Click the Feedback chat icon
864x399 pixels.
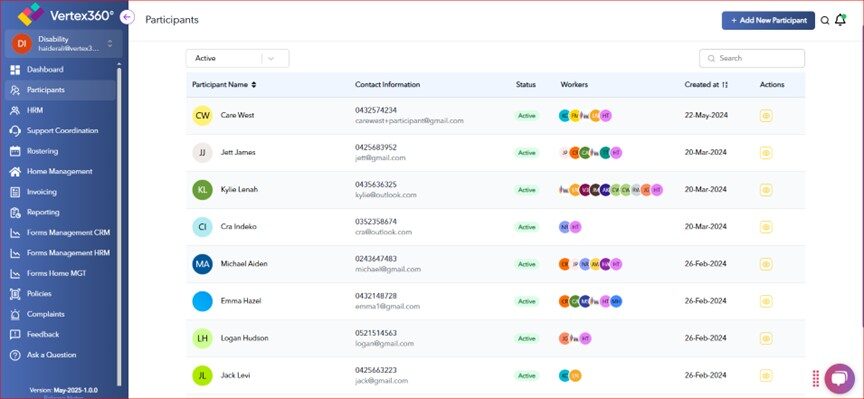pos(15,335)
